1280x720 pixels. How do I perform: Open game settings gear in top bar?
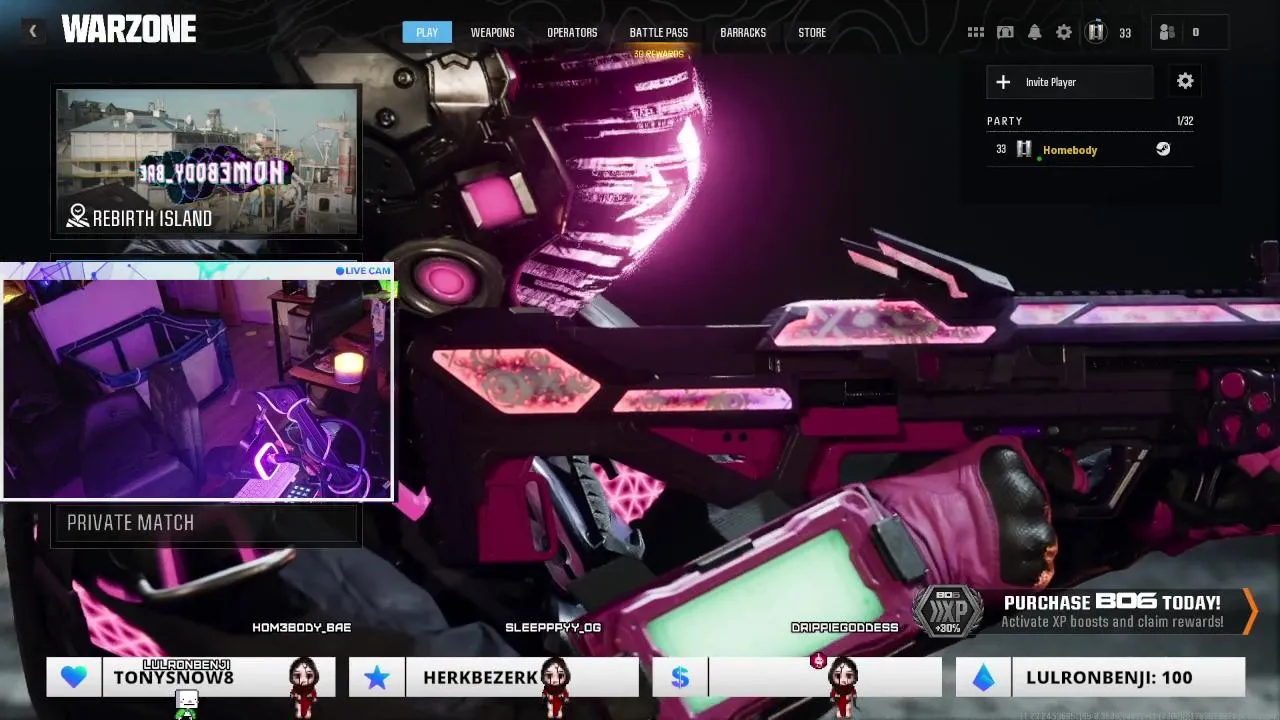(x=1064, y=32)
